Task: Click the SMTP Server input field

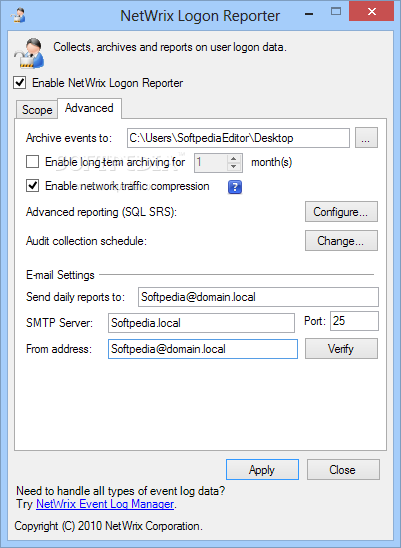Action: [201, 323]
